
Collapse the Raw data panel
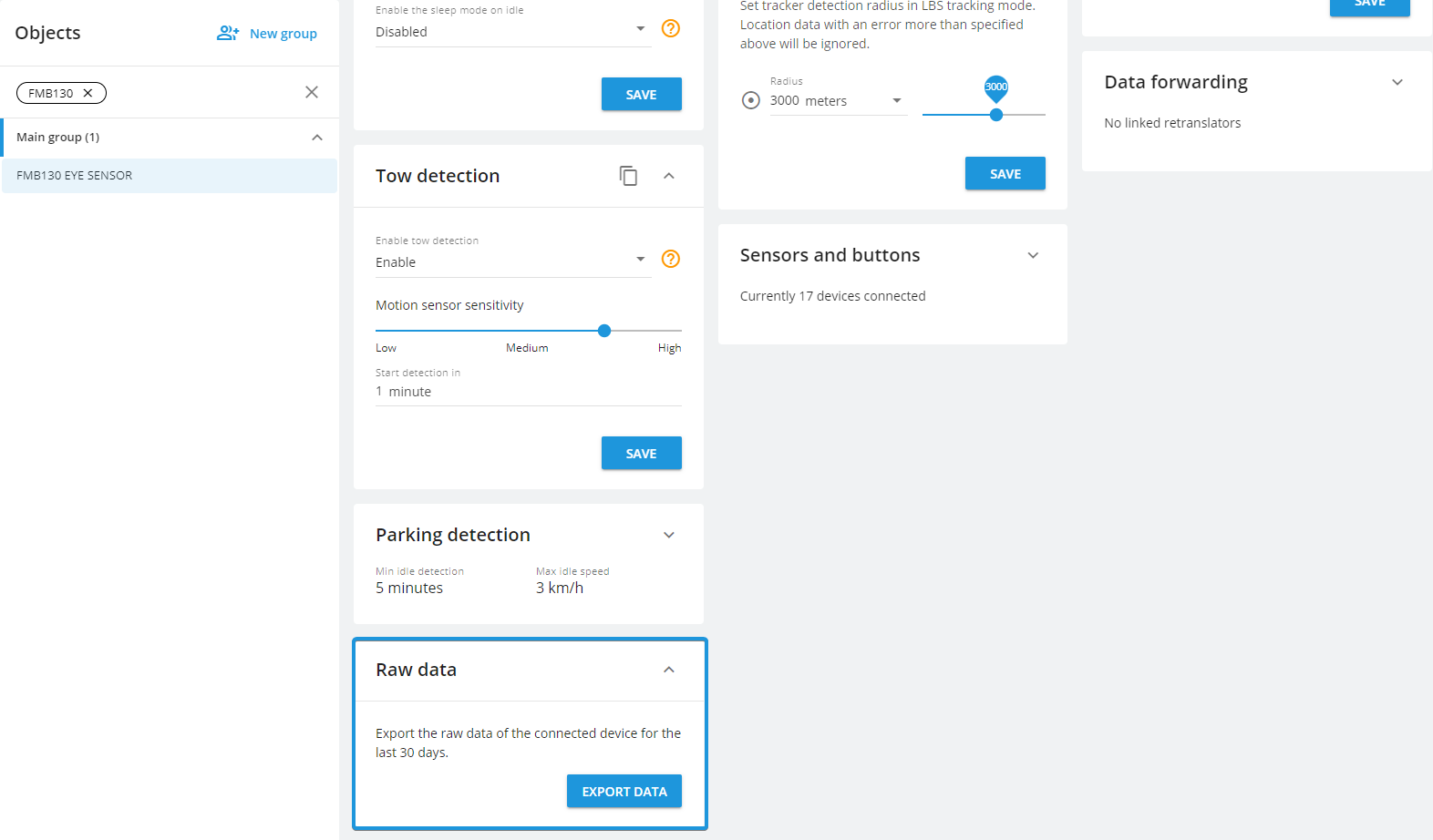669,670
